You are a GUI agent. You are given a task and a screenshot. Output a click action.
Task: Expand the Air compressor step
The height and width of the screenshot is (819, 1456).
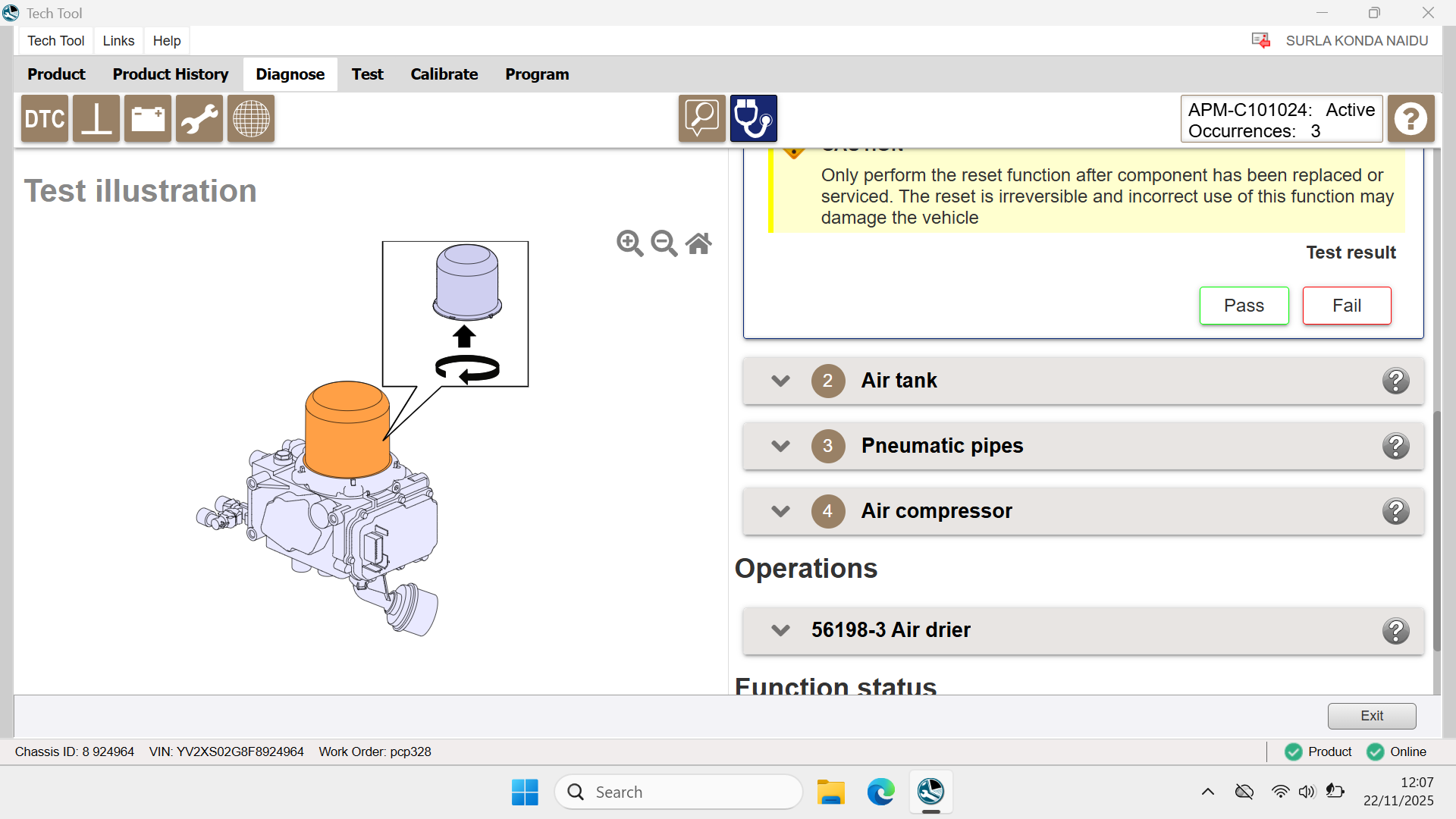pyautogui.click(x=781, y=511)
